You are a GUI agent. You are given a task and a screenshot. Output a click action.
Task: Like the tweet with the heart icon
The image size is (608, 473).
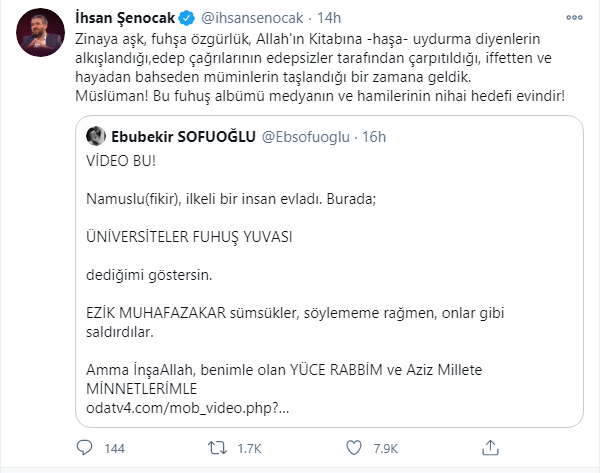[x=354, y=448]
